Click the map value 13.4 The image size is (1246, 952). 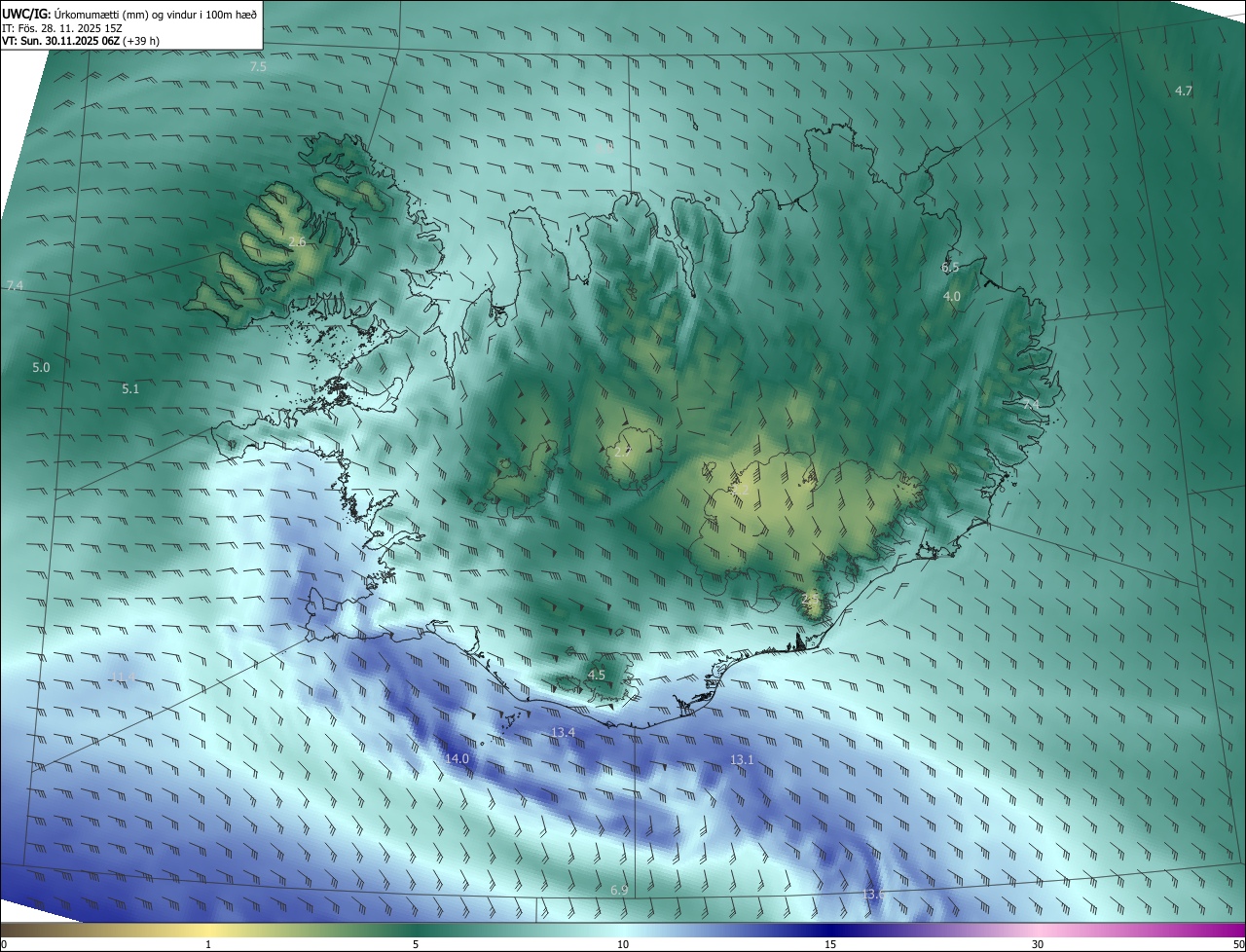click(563, 732)
